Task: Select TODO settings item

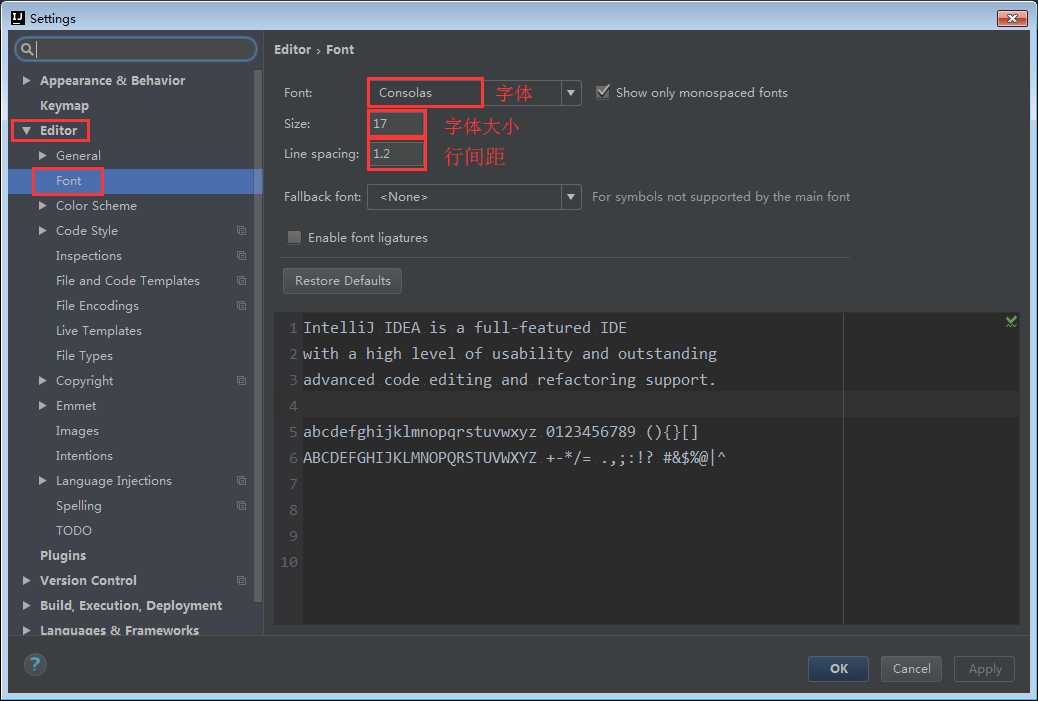Action: 73,531
